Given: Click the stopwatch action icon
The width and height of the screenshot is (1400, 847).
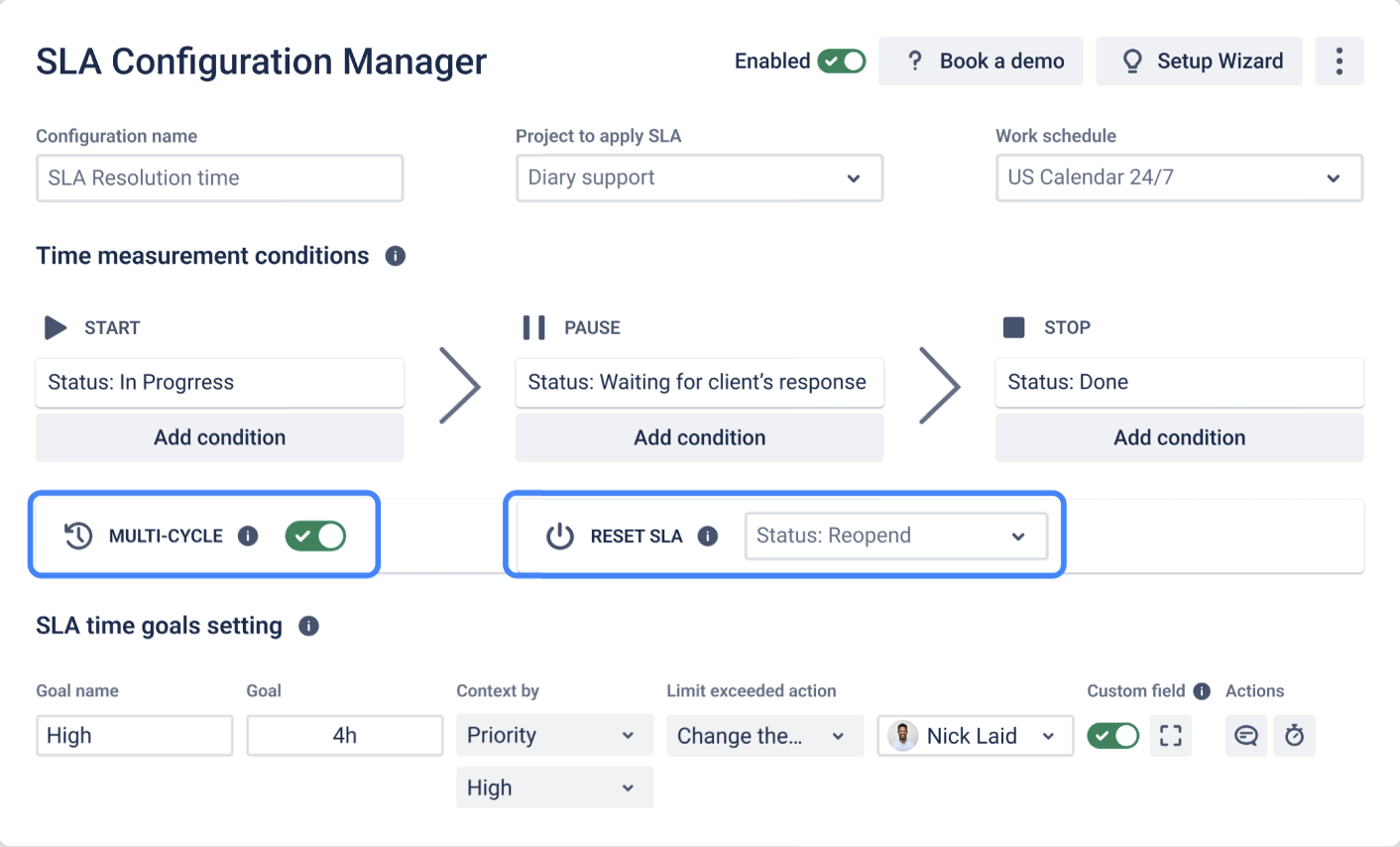Looking at the screenshot, I should 1295,735.
